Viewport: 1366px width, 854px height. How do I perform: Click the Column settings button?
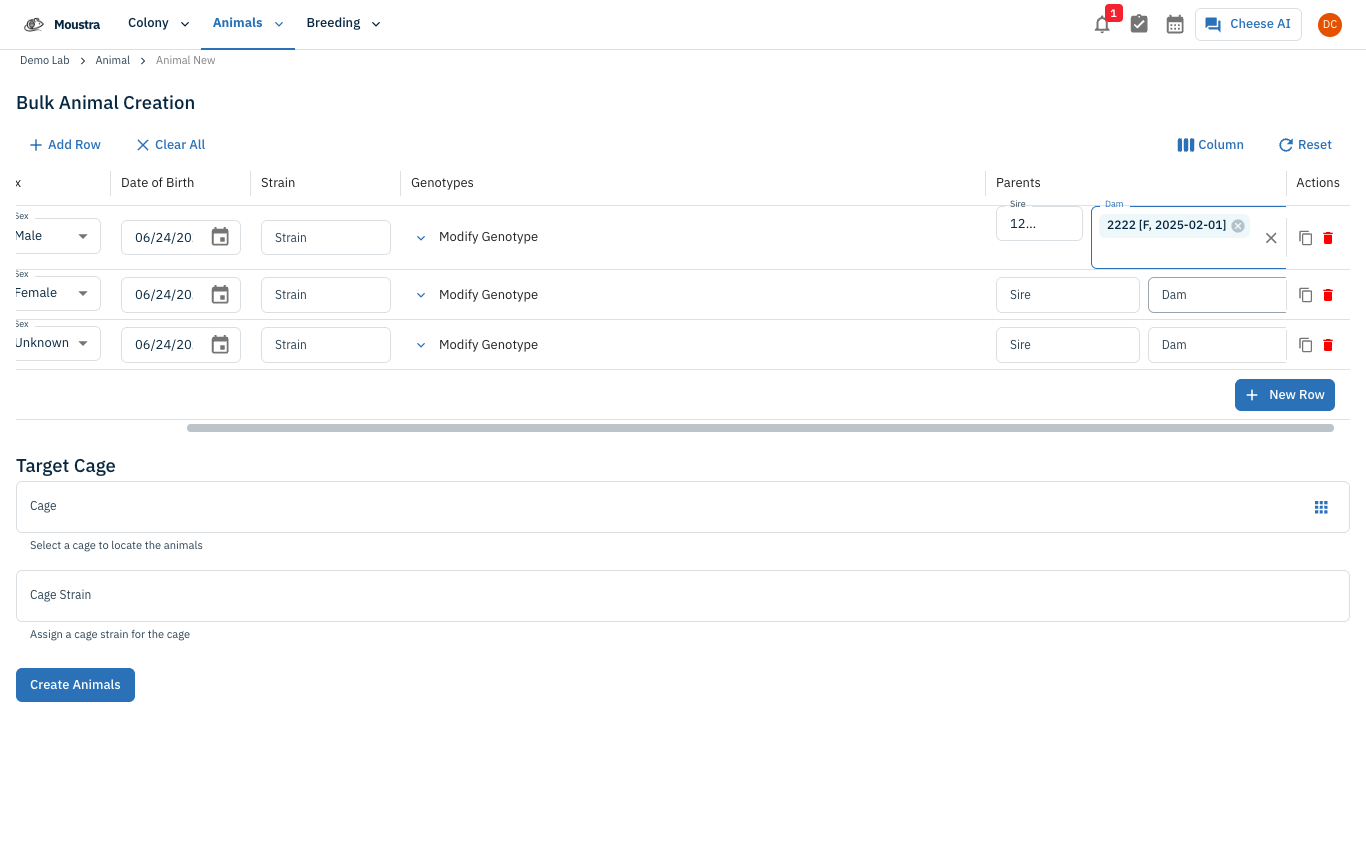point(1211,145)
